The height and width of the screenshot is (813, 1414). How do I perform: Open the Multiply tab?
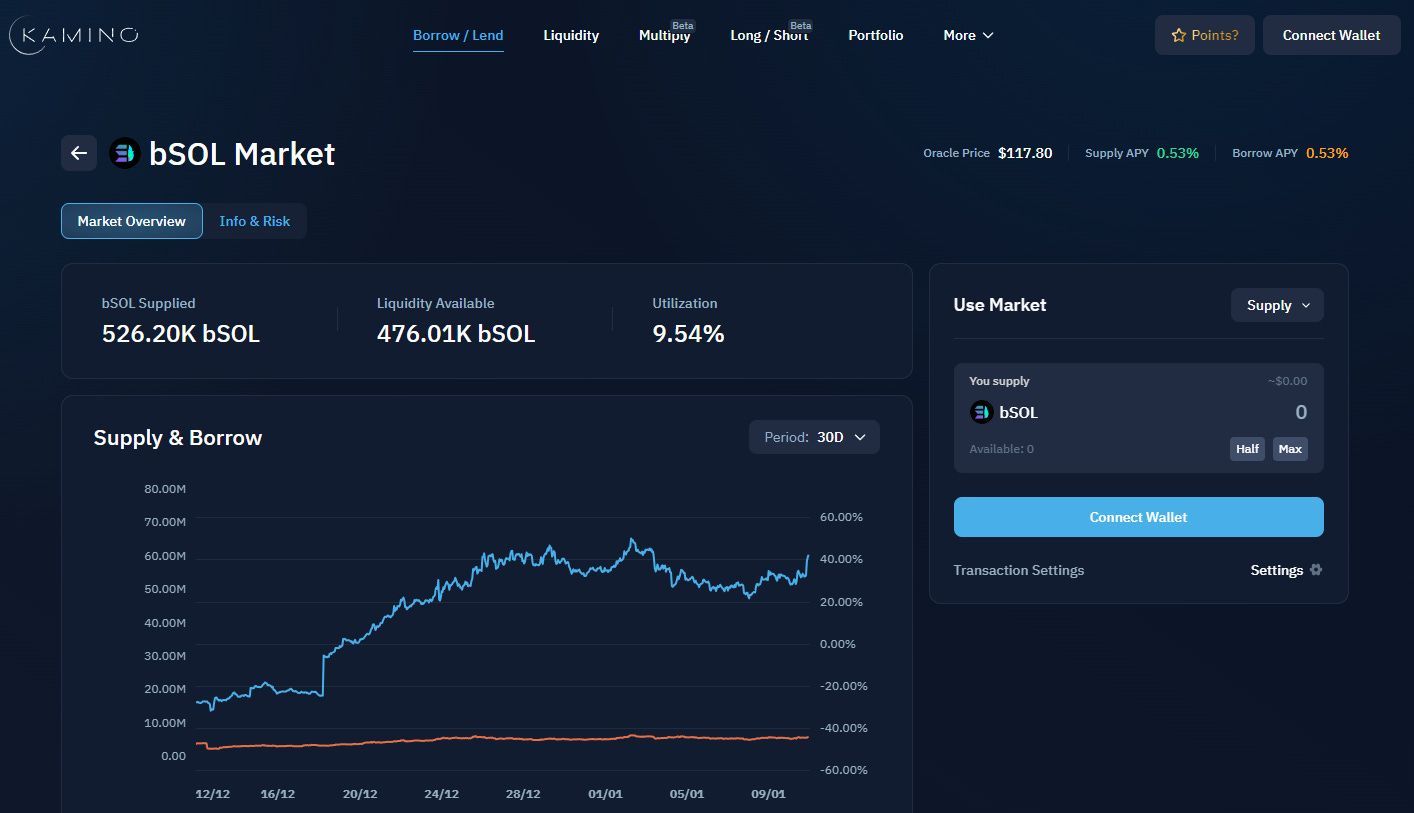click(665, 35)
